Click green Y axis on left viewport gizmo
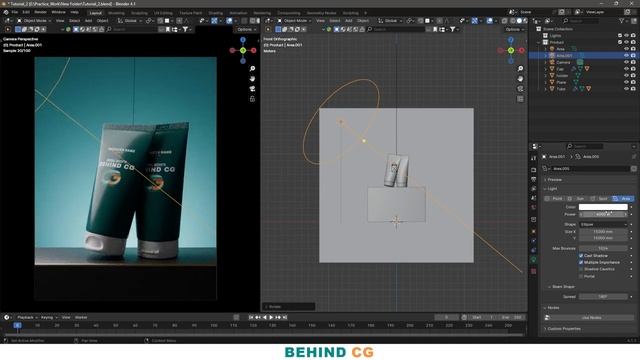The width and height of the screenshot is (640, 360). tap(243, 50)
